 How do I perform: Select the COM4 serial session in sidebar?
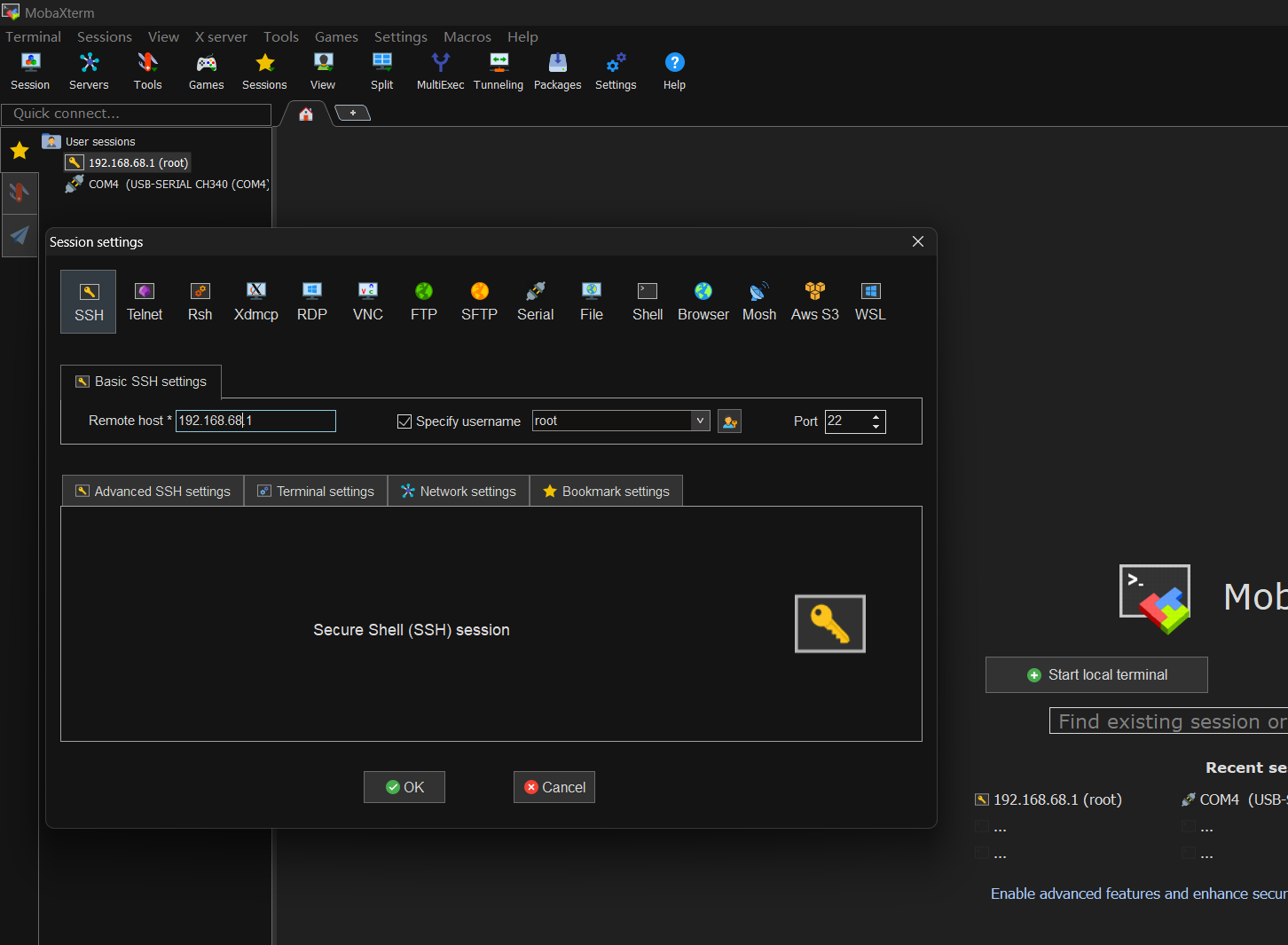169,185
